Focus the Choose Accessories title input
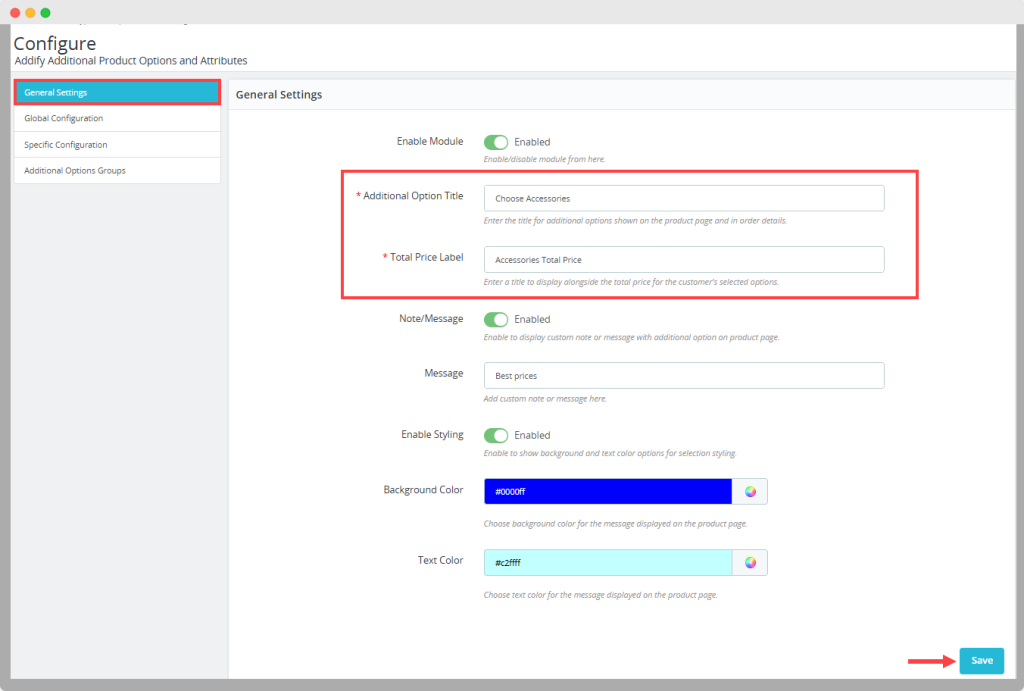1024x691 pixels. click(684, 198)
